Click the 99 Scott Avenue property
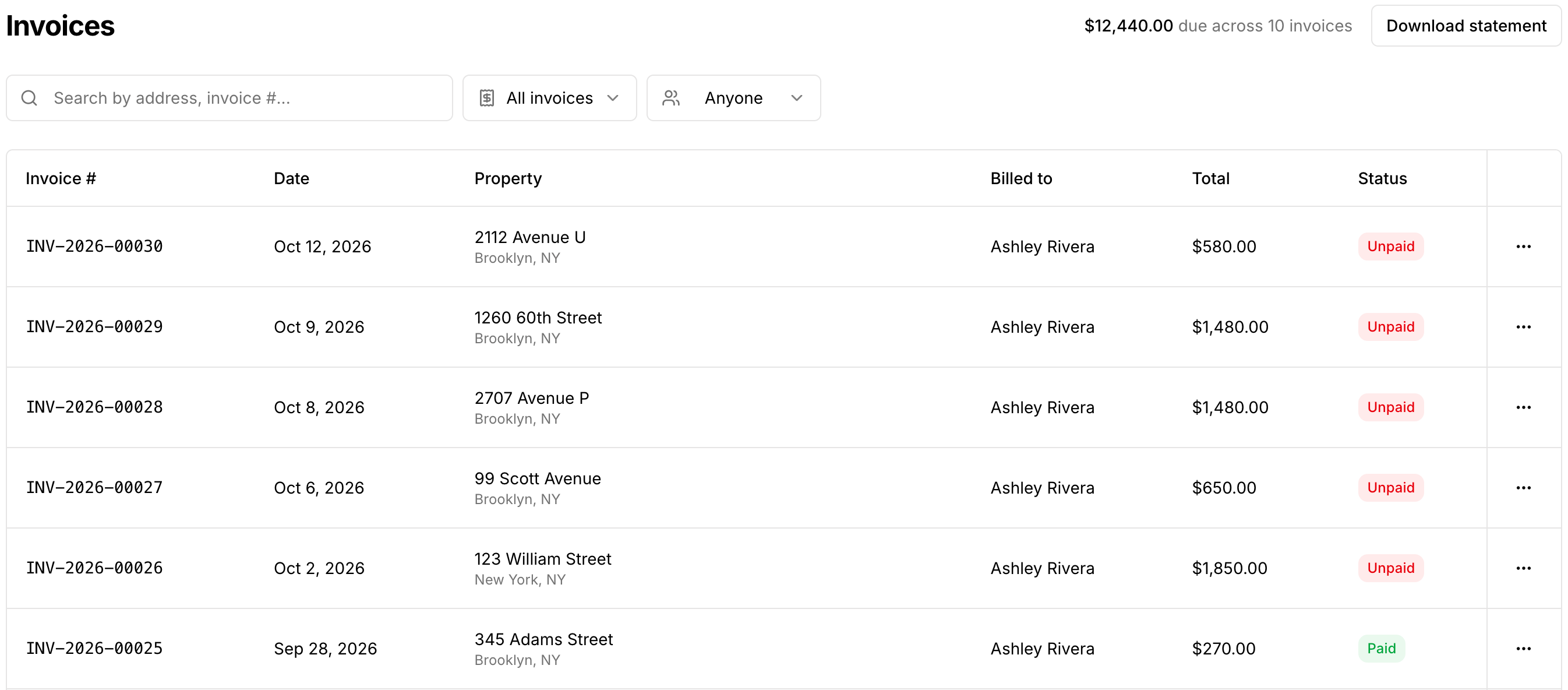Viewport: 1568px width, 690px height. (x=538, y=478)
